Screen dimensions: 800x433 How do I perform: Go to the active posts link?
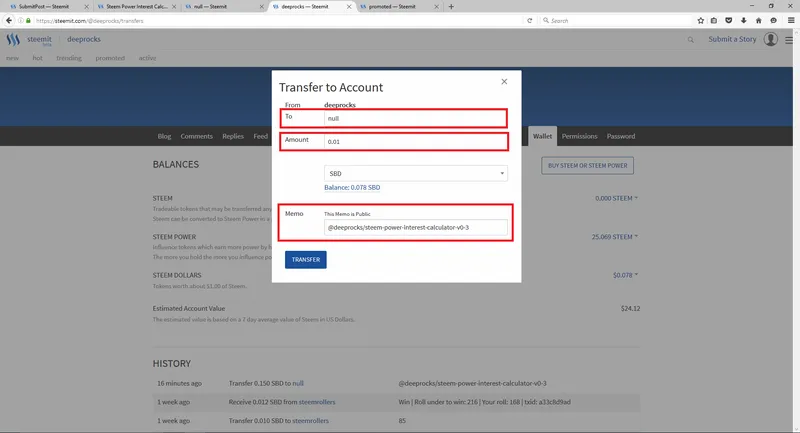pos(147,58)
